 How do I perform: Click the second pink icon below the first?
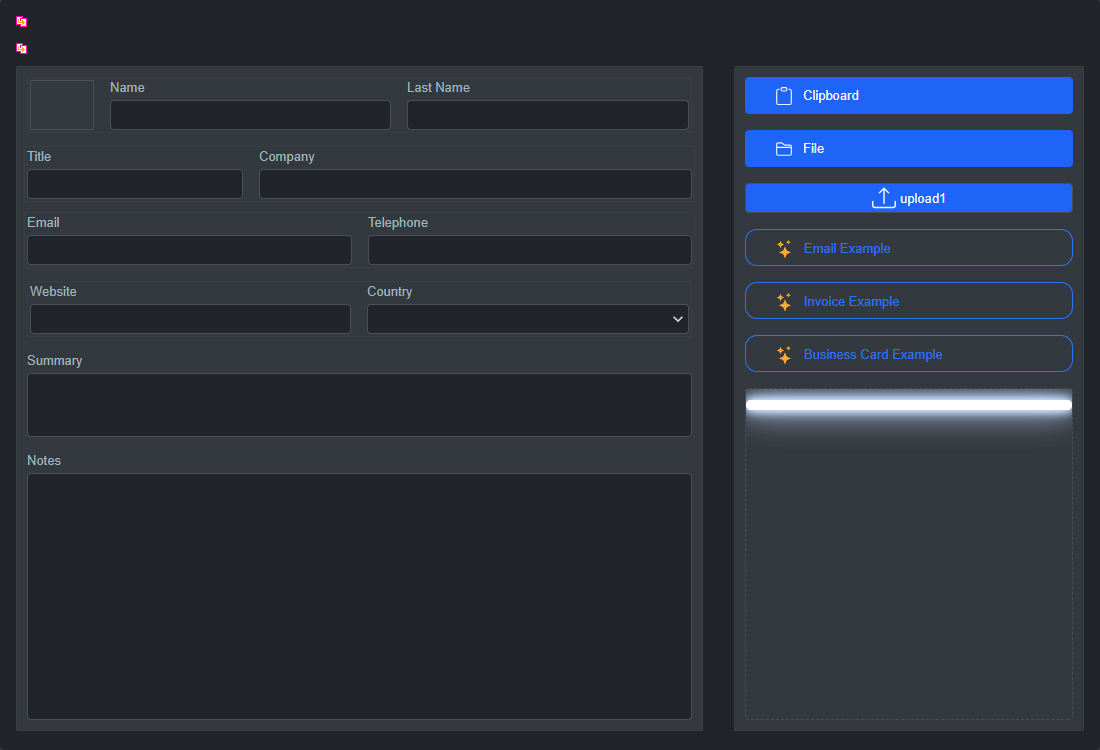(22, 48)
